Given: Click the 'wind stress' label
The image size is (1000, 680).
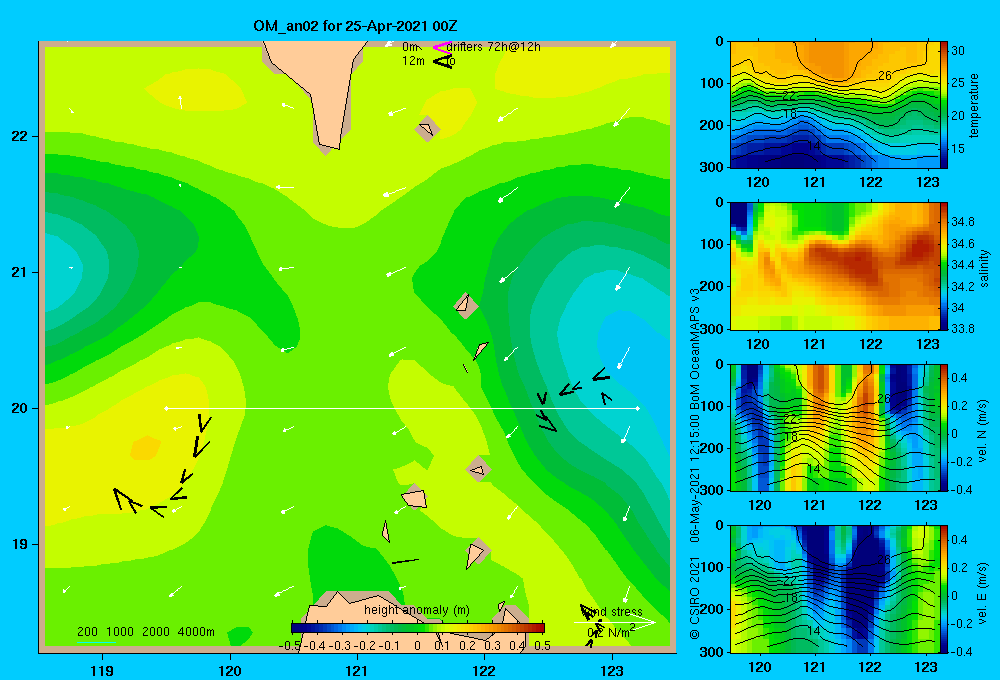Looking at the screenshot, I should [614, 612].
